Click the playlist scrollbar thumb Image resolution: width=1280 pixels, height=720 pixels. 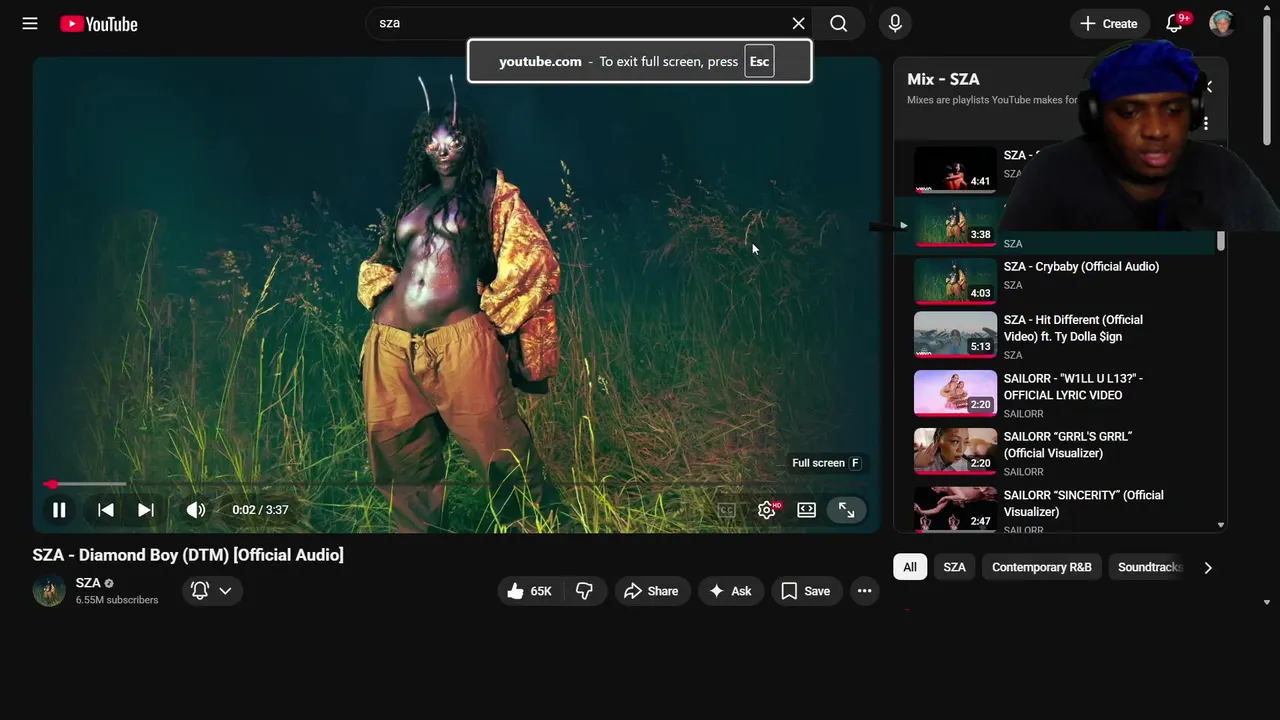click(1220, 240)
